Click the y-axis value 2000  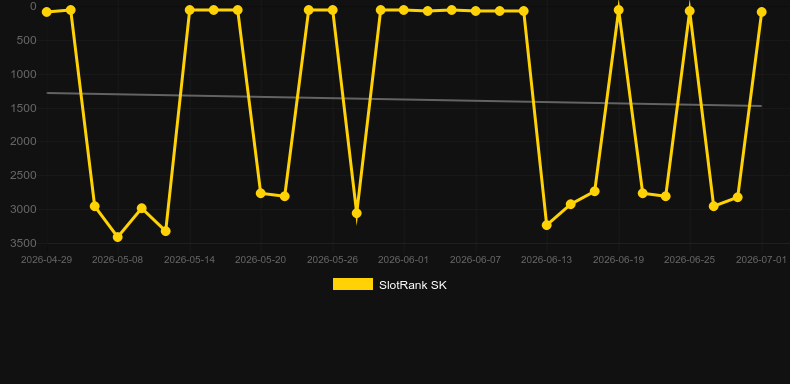24,142
